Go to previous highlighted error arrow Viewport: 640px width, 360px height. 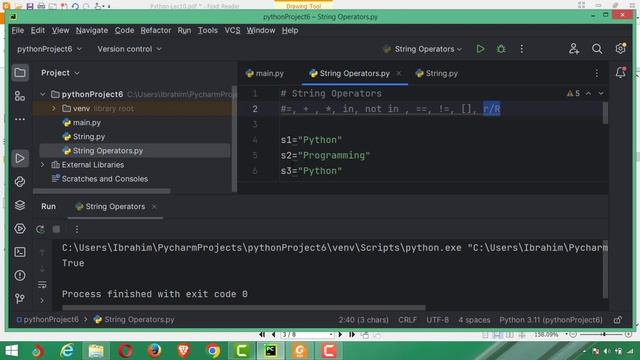point(589,93)
